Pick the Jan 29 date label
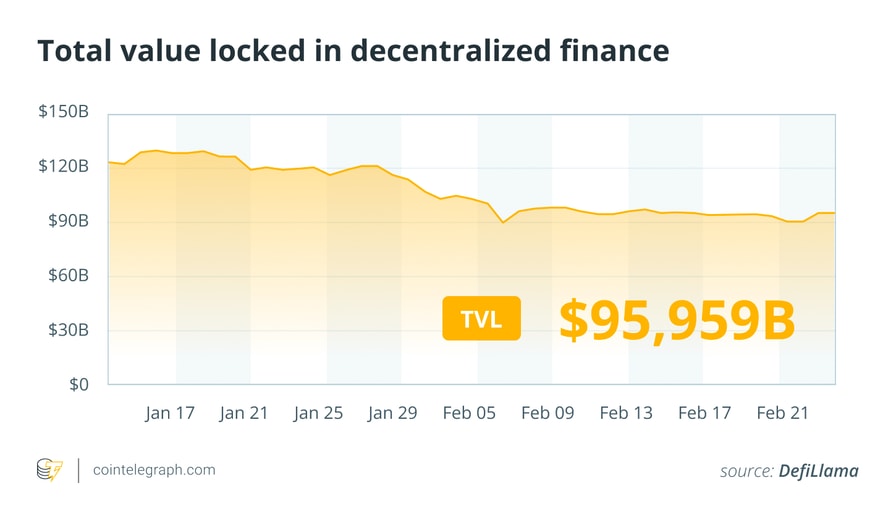 394,412
